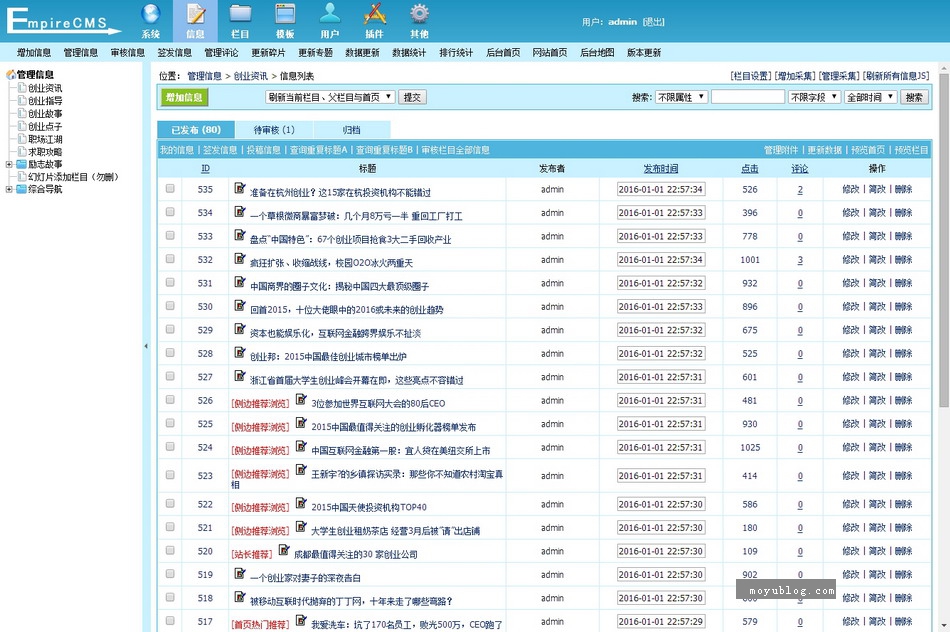Open the 查询重复标题A link
This screenshot has height=632, width=950.
[318, 150]
